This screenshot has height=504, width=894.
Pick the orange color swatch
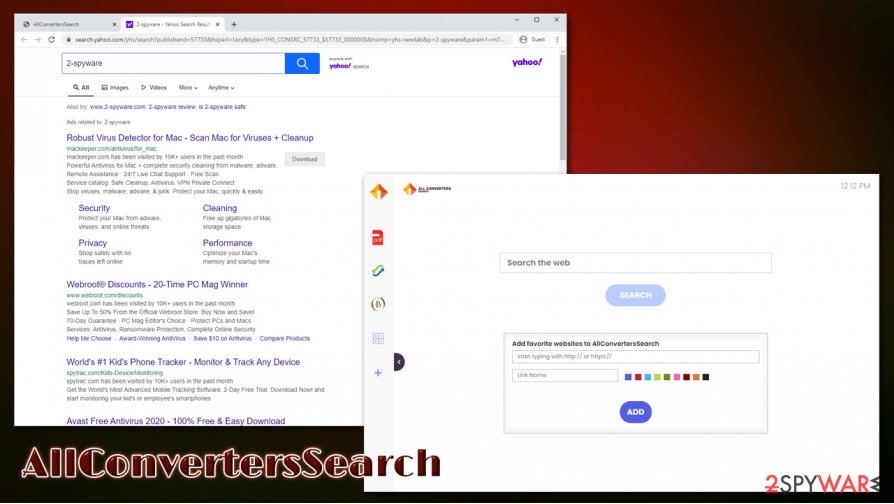(696, 377)
